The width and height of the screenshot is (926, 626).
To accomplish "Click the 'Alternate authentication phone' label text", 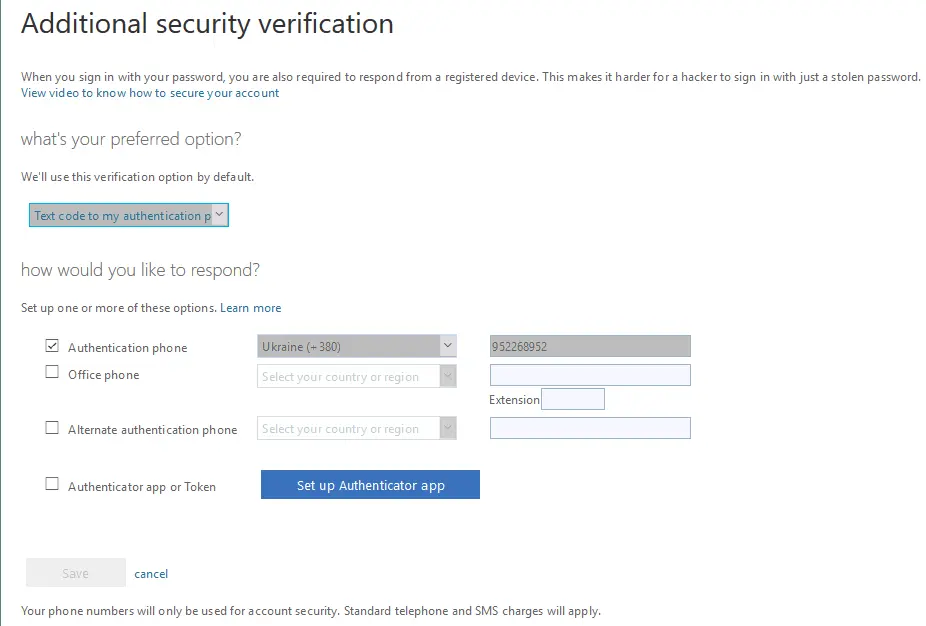I will [x=152, y=430].
